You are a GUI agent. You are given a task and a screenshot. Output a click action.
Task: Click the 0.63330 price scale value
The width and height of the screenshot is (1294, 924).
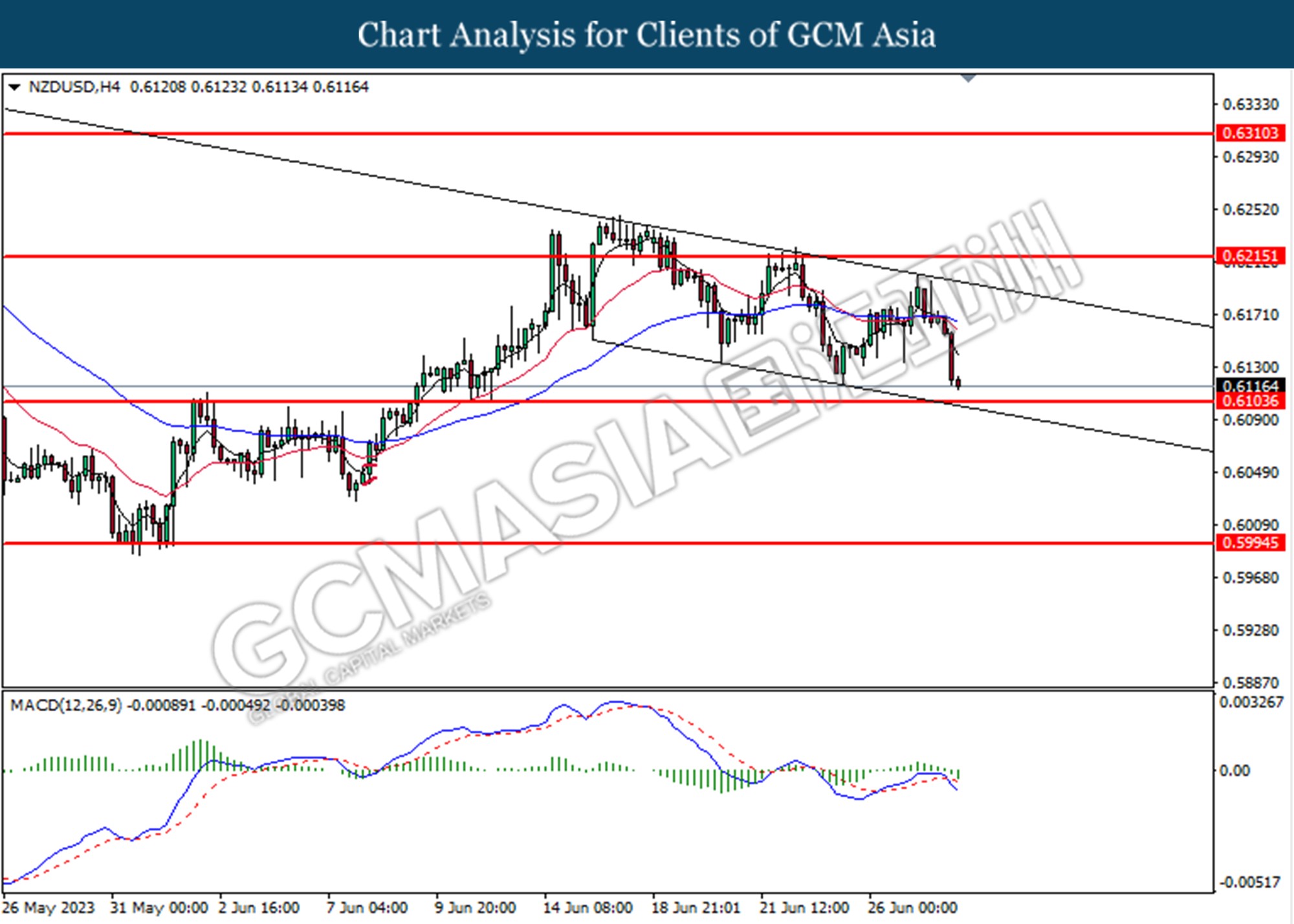point(1250,104)
